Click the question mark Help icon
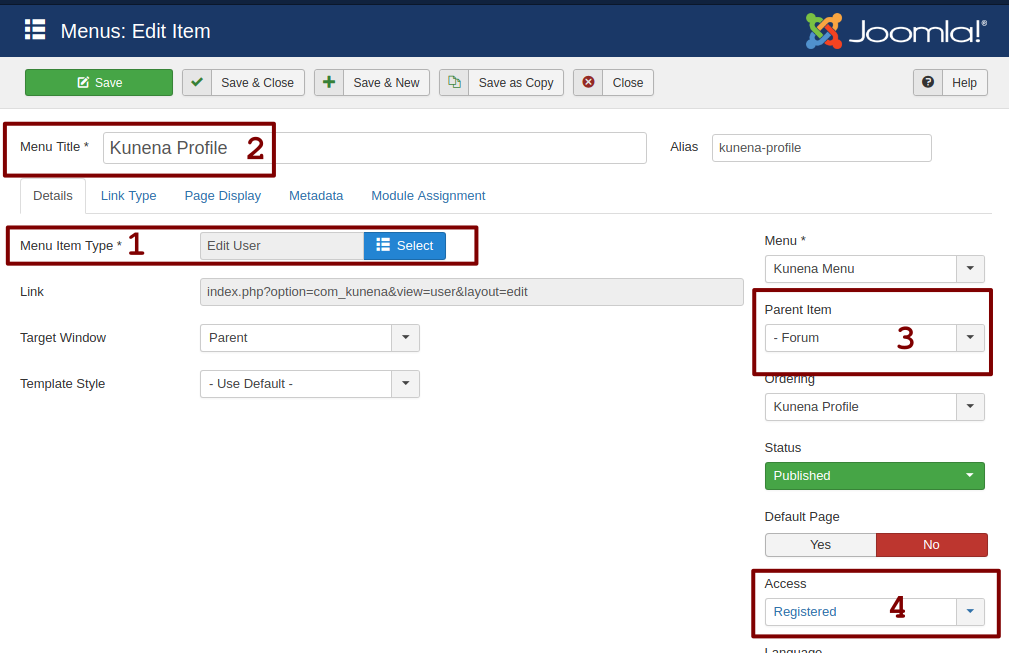Viewport: 1009px width, 653px height. pyautogui.click(x=928, y=83)
